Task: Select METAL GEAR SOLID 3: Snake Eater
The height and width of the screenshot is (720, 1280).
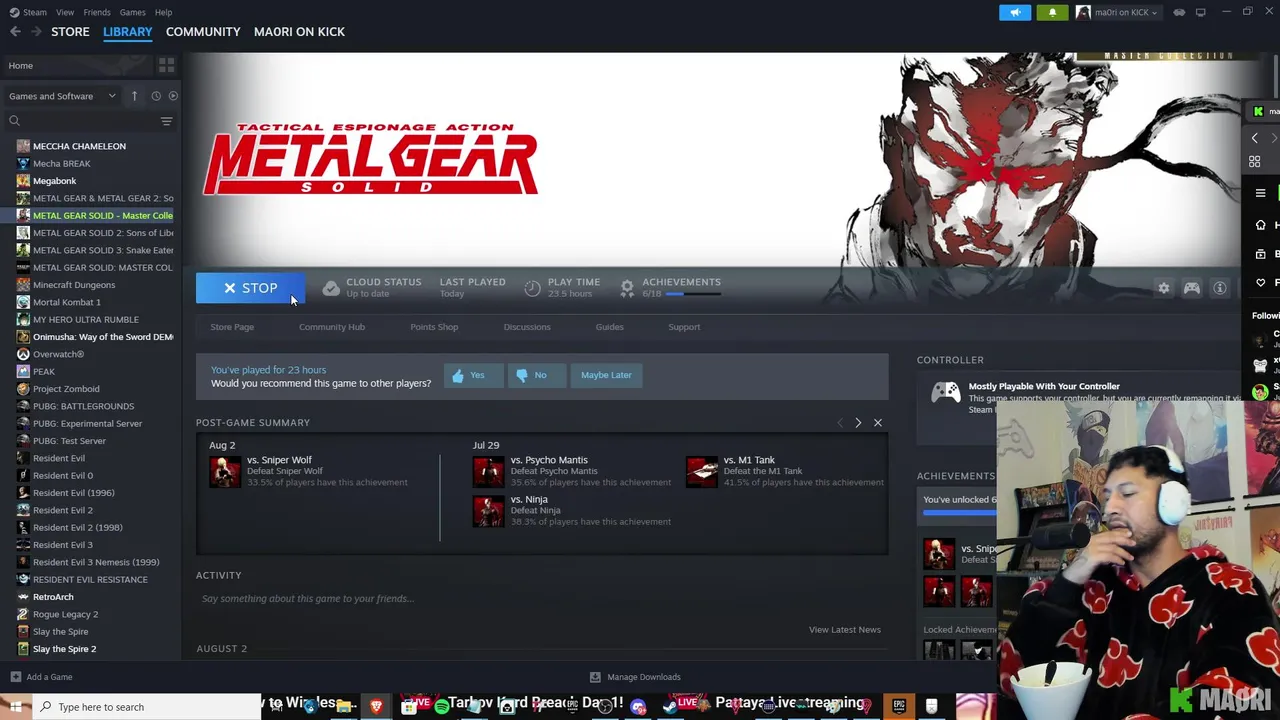Action: point(90,250)
